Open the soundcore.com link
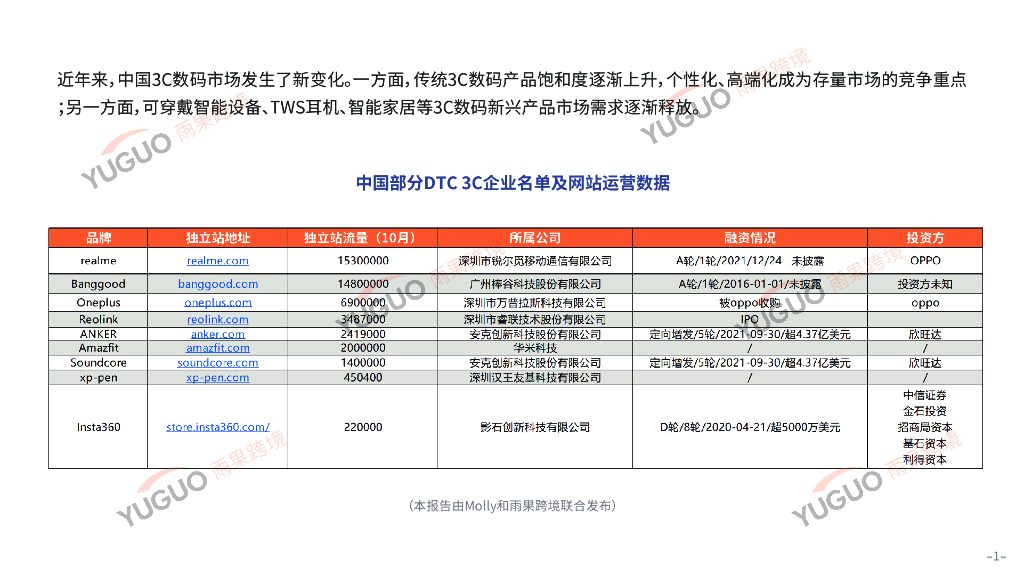The height and width of the screenshot is (577, 1024). point(217,362)
